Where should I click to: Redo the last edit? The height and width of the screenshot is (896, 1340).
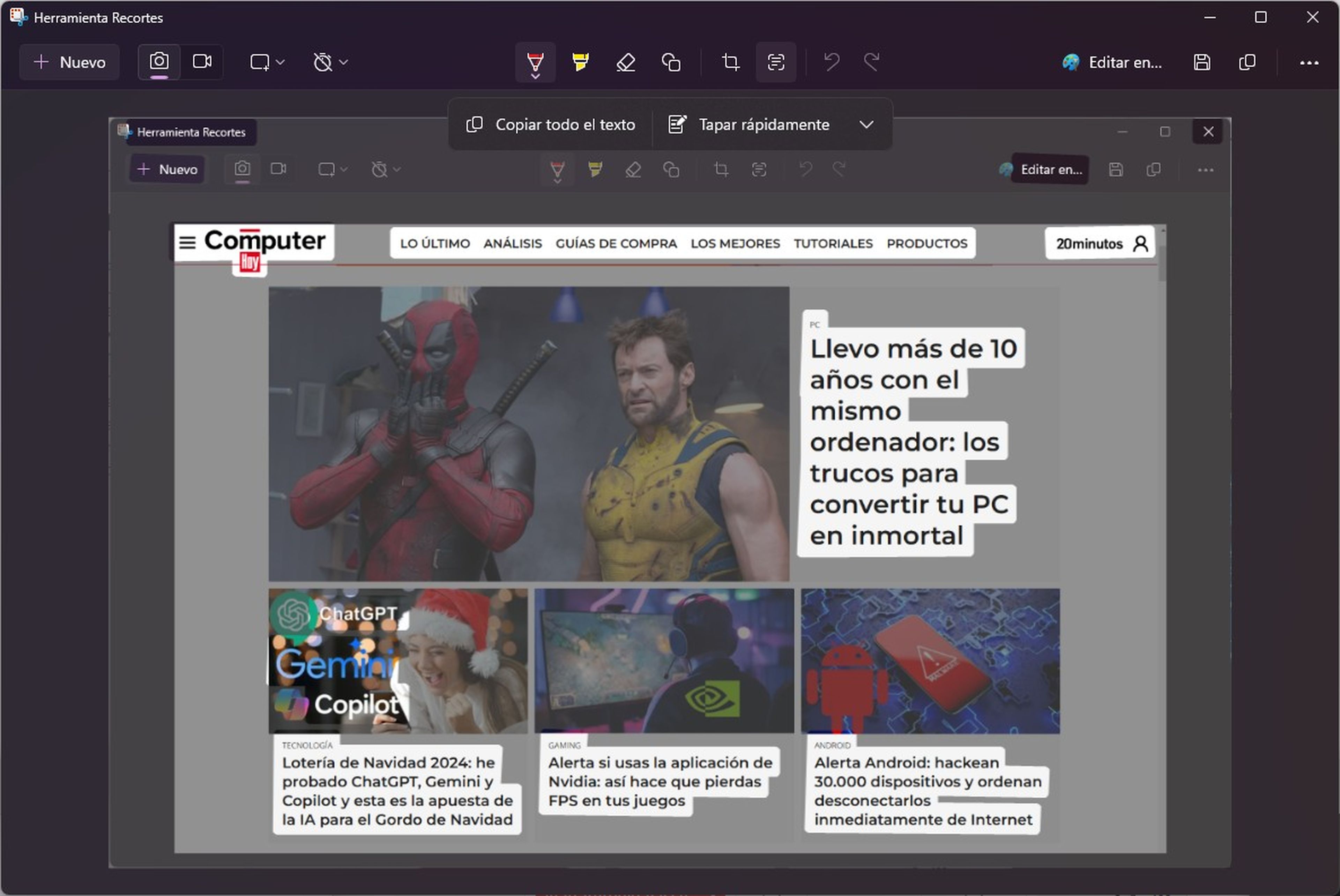point(871,62)
